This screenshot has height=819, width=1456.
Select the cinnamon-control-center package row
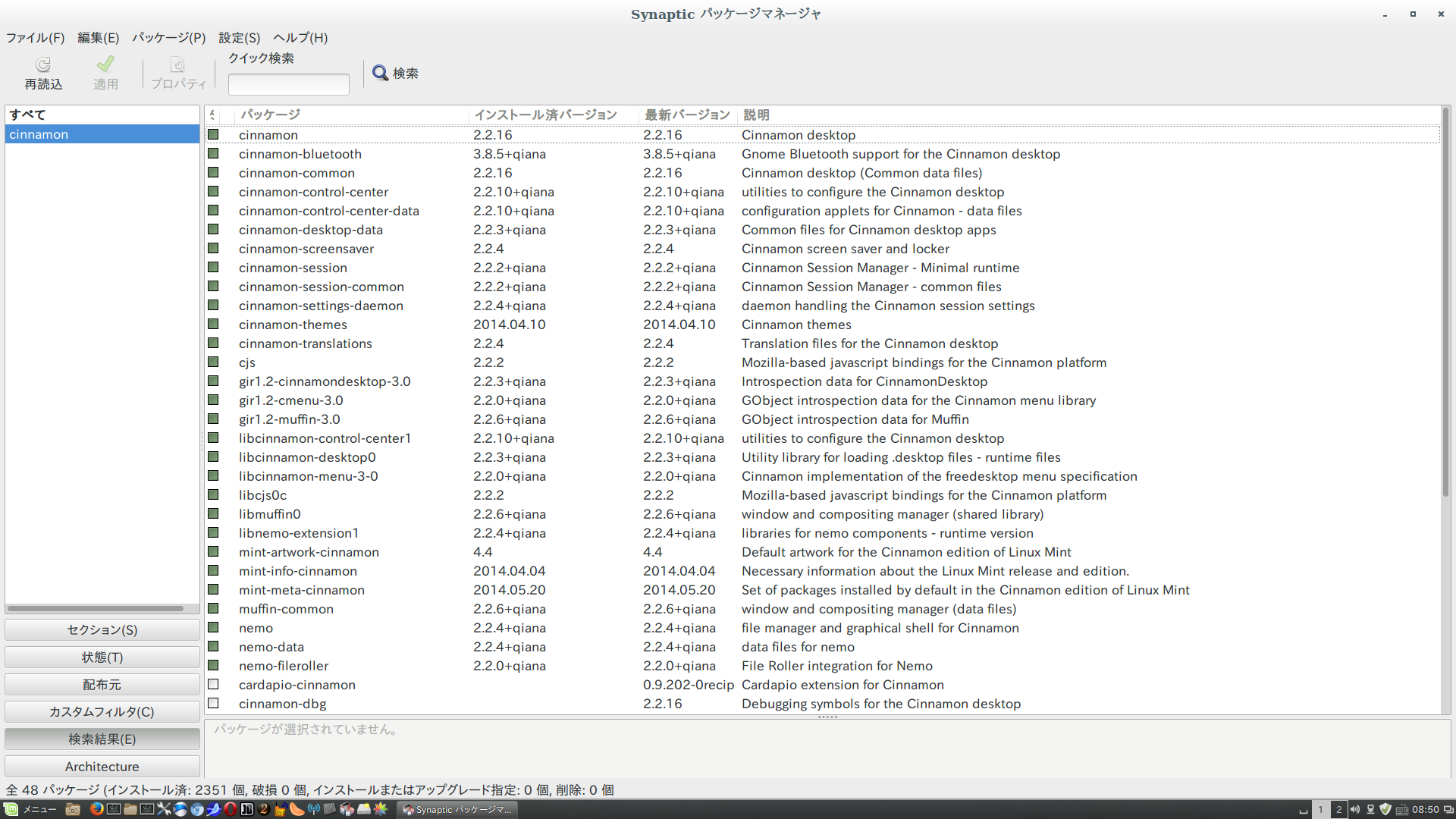(x=823, y=192)
